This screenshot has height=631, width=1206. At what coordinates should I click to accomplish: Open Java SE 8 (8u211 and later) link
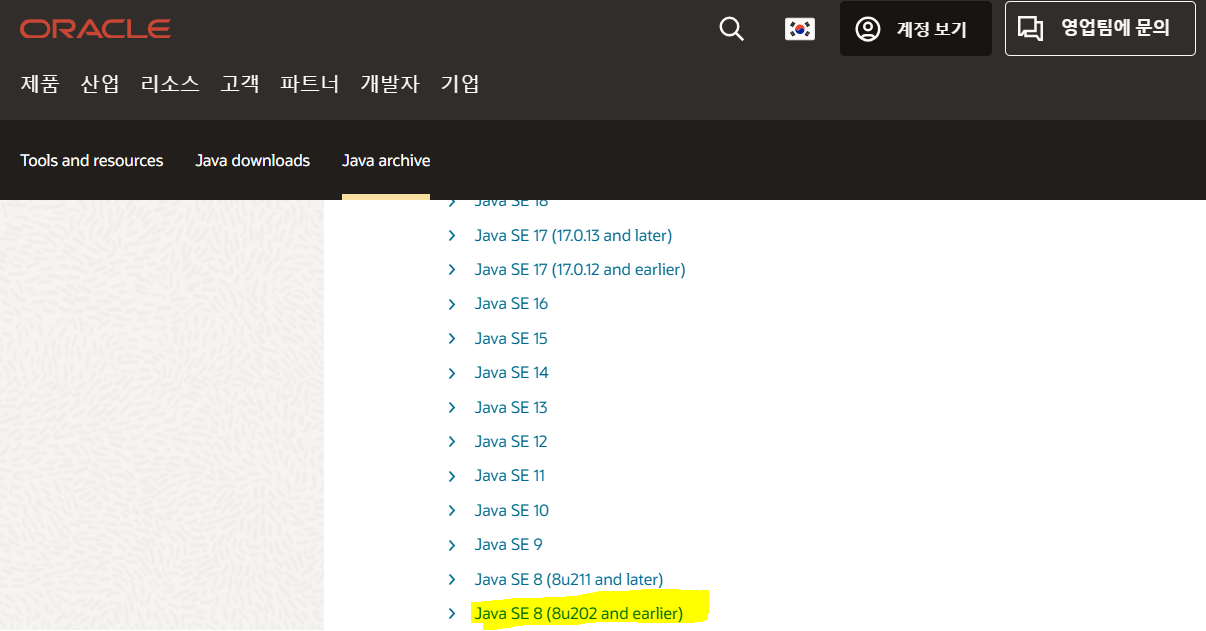tap(569, 579)
